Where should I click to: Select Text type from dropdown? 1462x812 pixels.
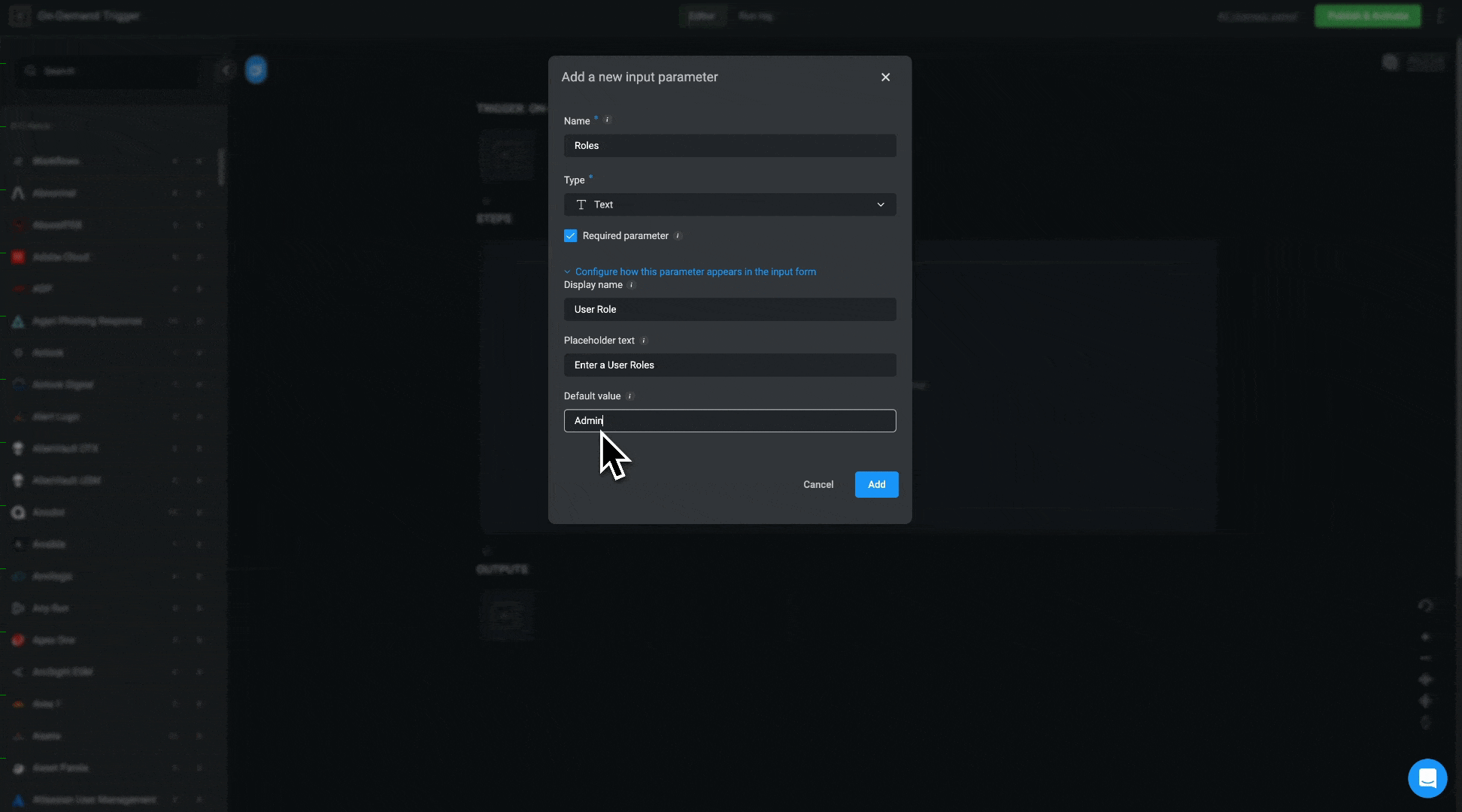point(730,204)
